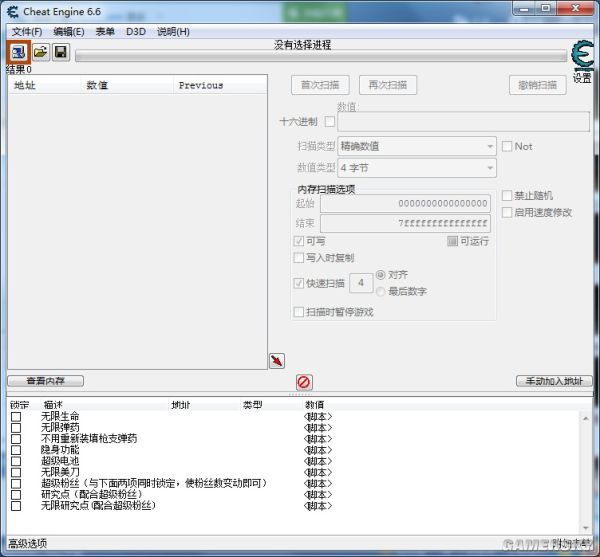The width and height of the screenshot is (600, 557).
Task: Open Cheat Engine settings logo
Action: pos(582,56)
